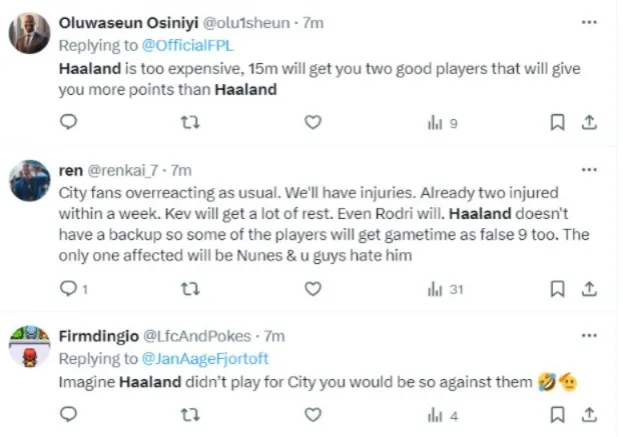Screen dimensions: 623x437
Task: Like Oluwaseun Osiniyi's tweet
Action: 312,123
